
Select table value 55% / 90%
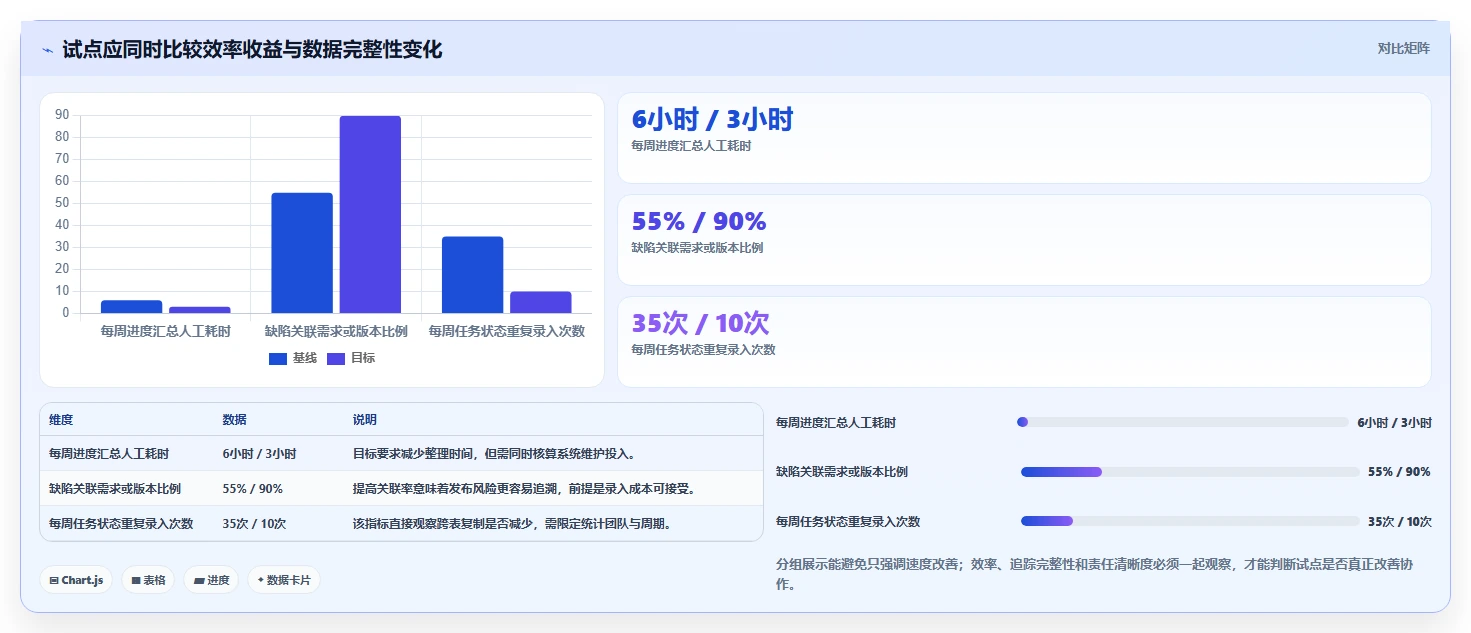252,489
